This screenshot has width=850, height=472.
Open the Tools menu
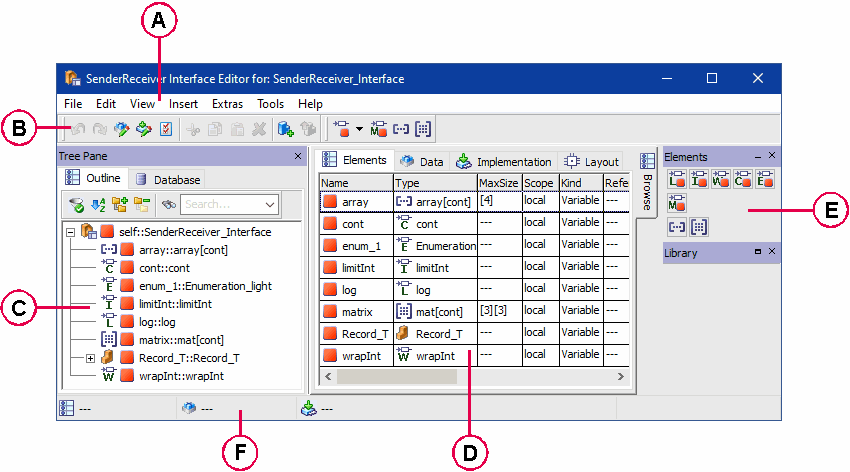(270, 104)
